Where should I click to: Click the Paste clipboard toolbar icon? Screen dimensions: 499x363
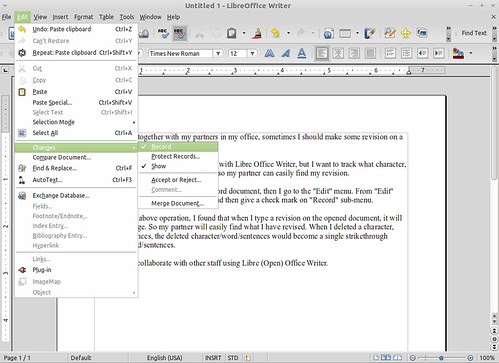click(232, 33)
